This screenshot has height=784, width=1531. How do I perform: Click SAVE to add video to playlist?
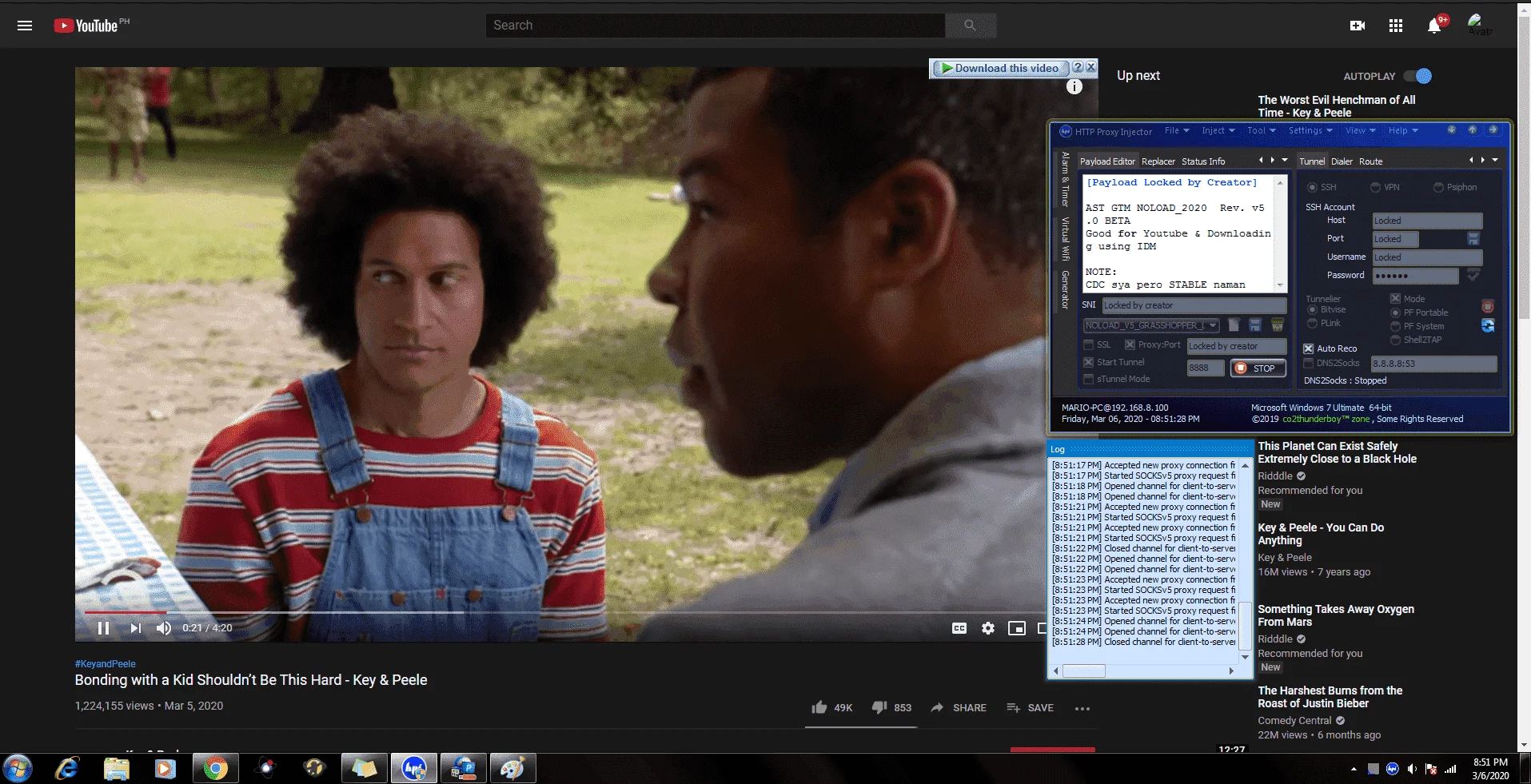click(x=1030, y=707)
